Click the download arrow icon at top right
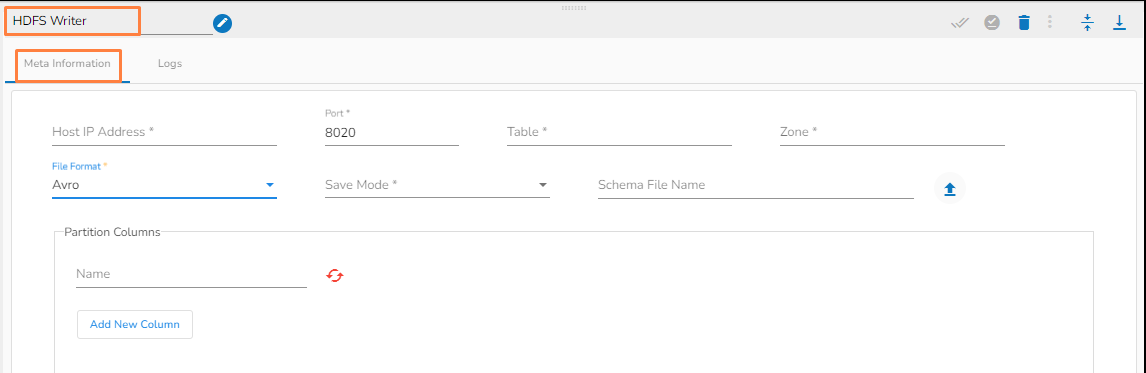This screenshot has width=1146, height=373. (1119, 23)
